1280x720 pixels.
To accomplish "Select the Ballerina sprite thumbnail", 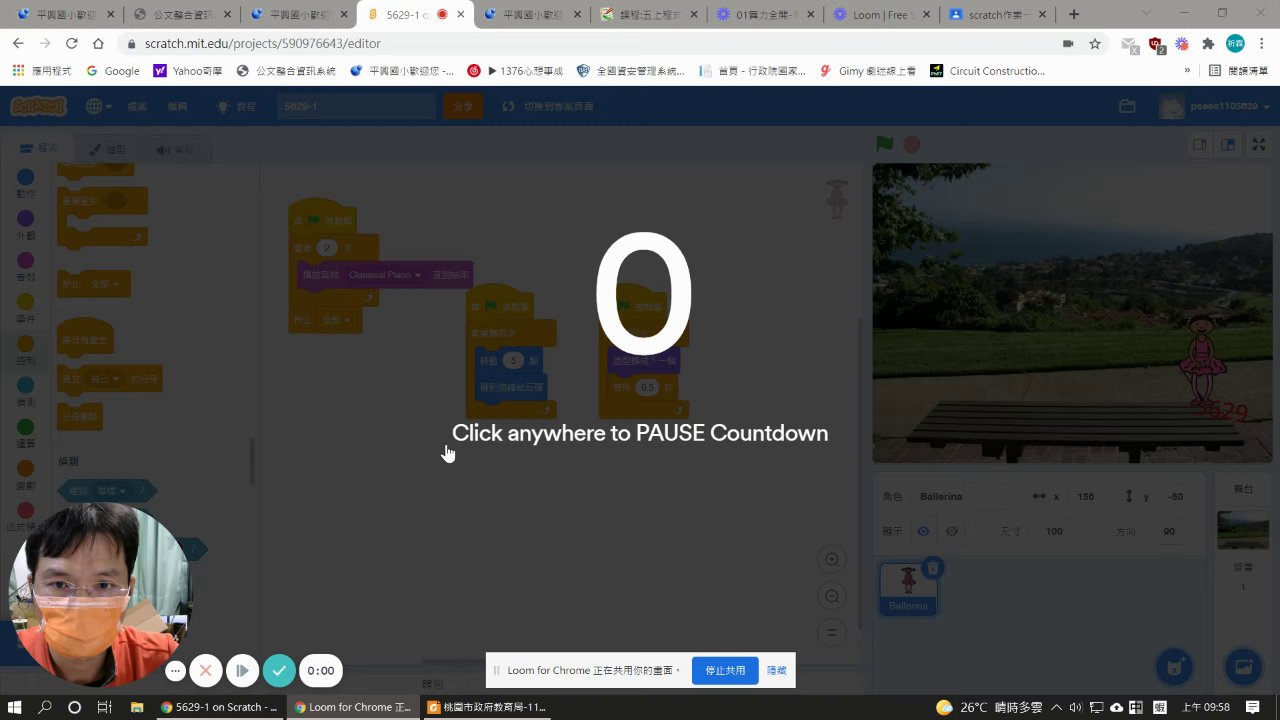I will click(908, 587).
